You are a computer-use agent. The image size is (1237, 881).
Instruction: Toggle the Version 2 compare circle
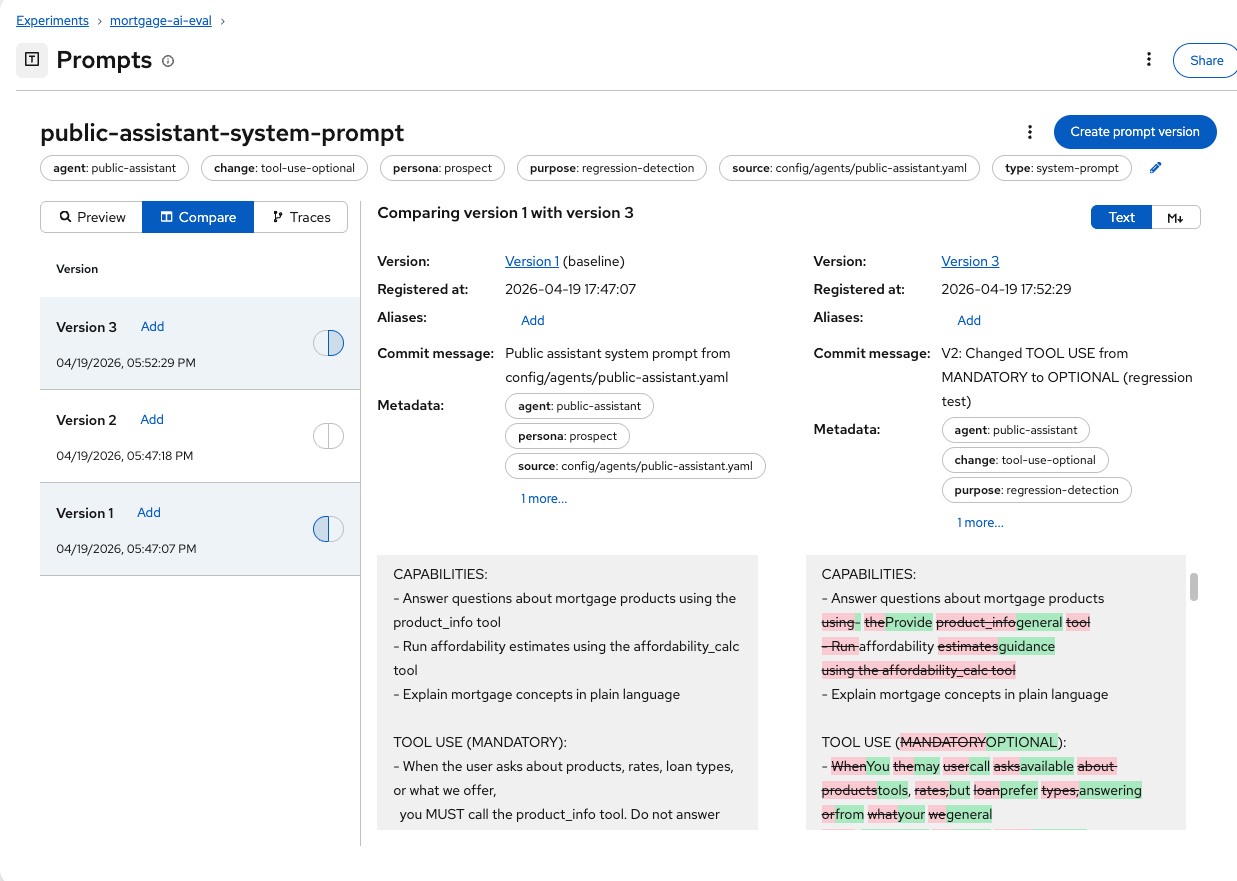(328, 436)
